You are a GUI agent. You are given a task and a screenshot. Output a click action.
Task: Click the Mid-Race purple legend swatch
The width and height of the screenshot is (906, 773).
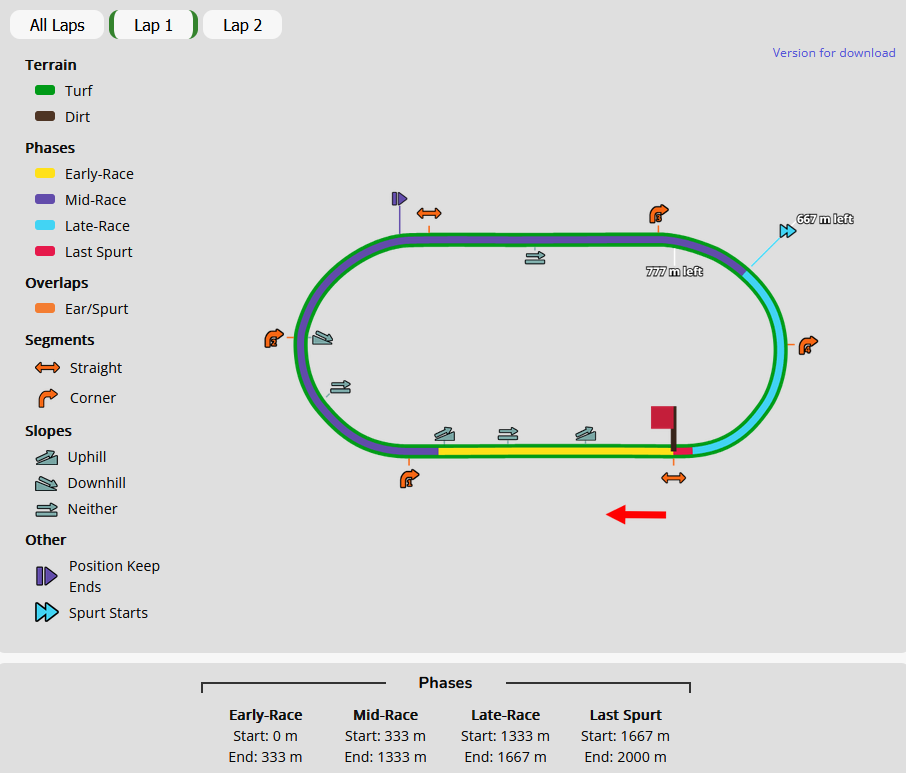45,199
